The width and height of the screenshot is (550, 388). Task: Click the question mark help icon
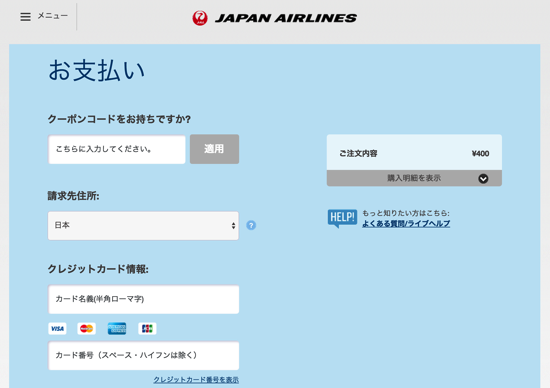(251, 225)
